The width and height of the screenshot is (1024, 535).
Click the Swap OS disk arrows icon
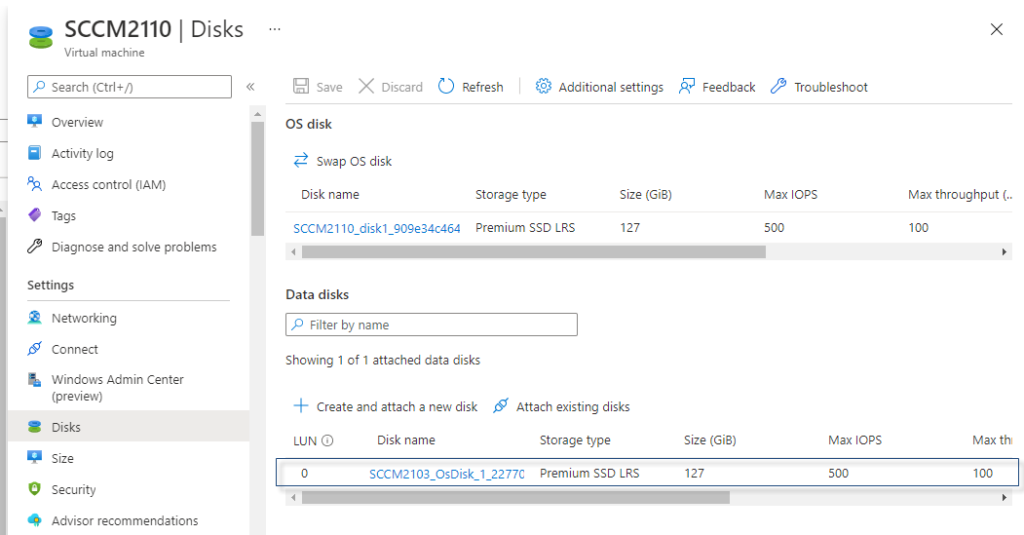[300, 160]
